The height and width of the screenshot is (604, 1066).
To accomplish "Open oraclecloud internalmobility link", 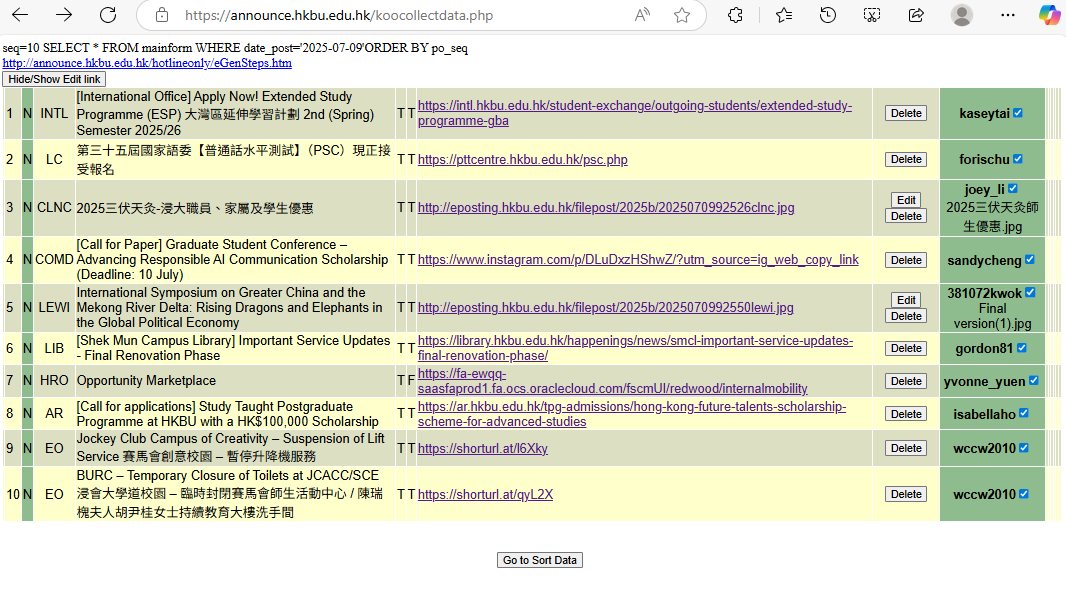I will (612, 381).
